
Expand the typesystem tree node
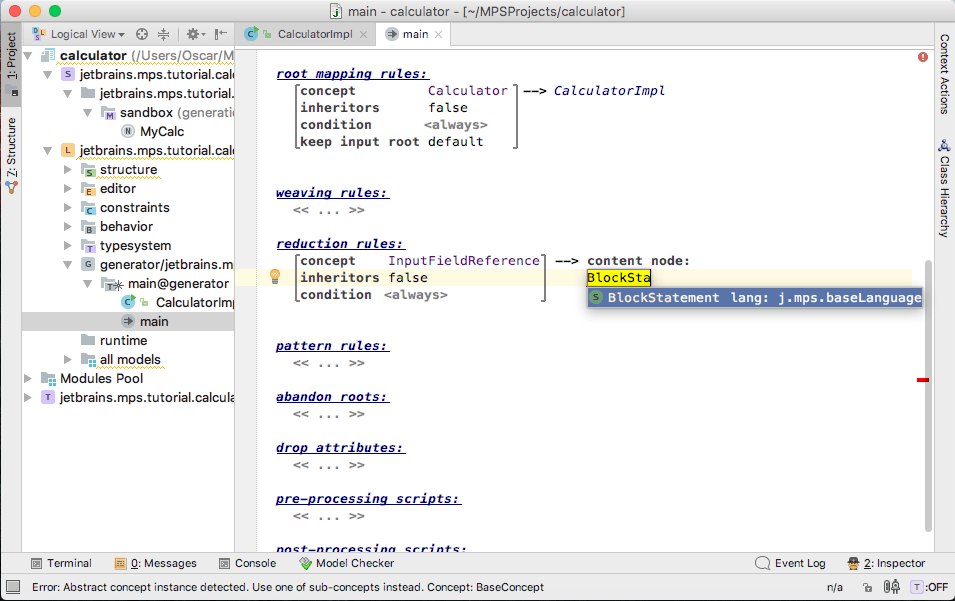(x=68, y=246)
